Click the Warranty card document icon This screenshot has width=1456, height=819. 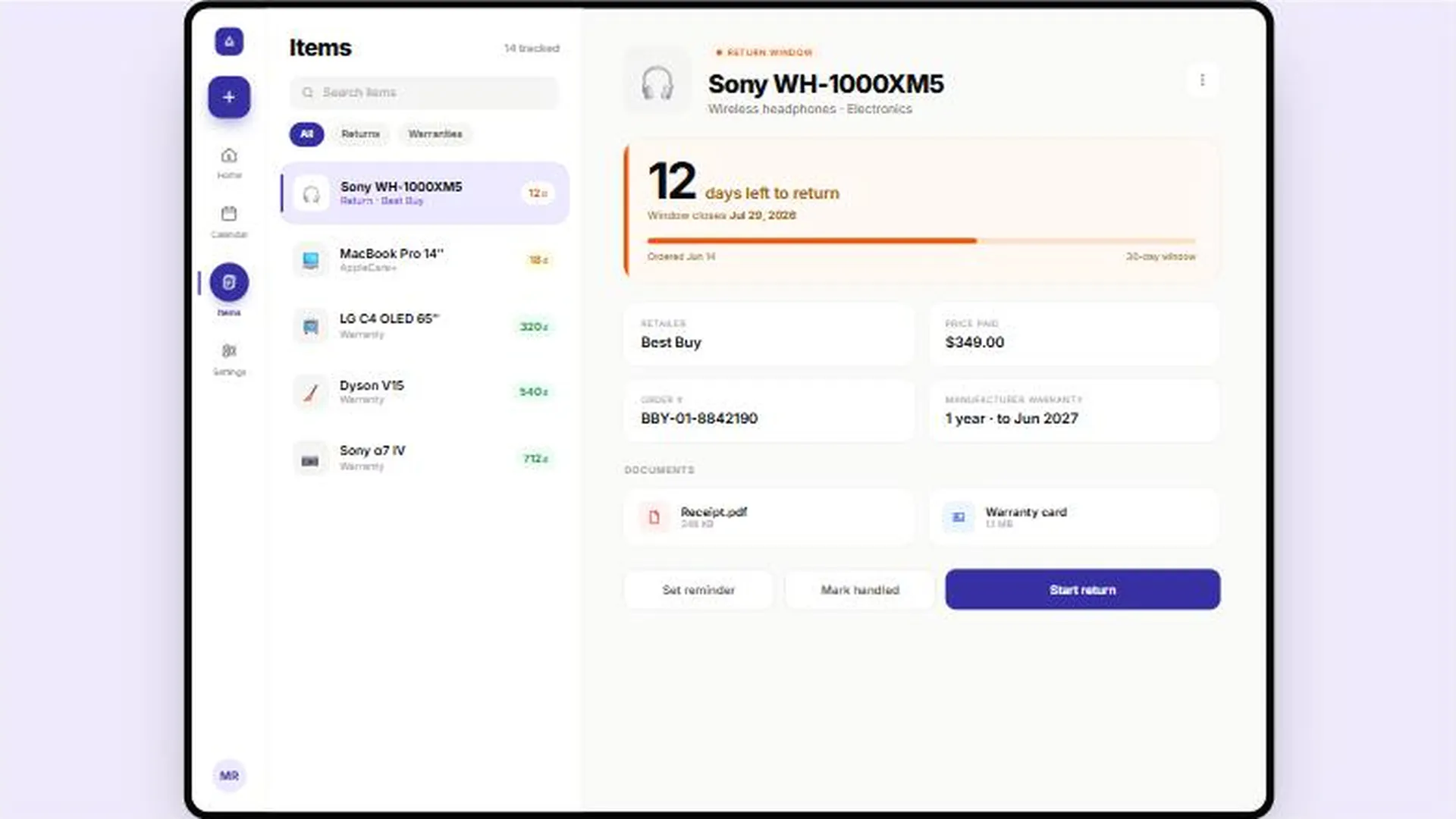(x=959, y=517)
